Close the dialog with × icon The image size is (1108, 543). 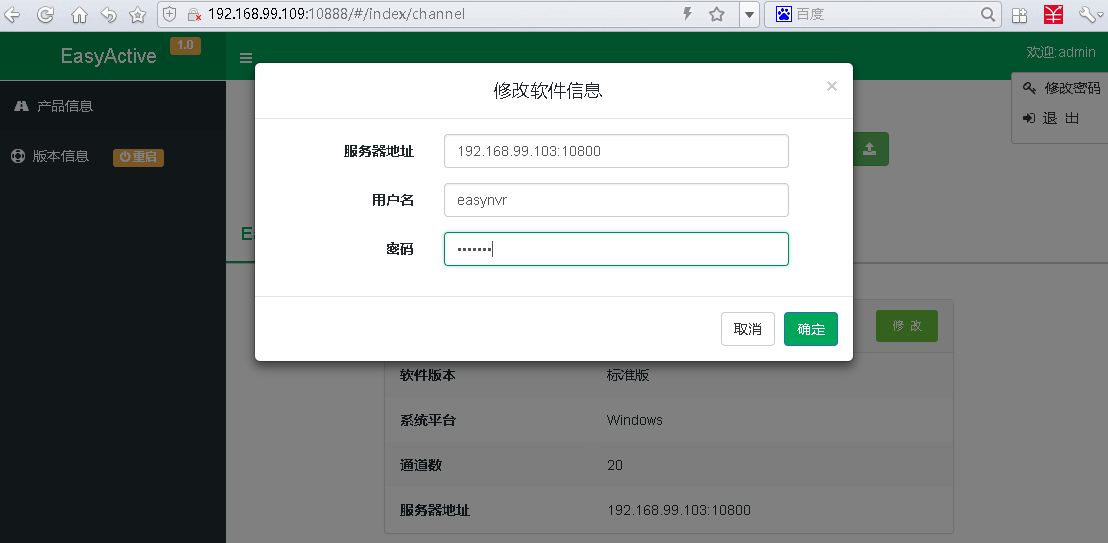[832, 86]
